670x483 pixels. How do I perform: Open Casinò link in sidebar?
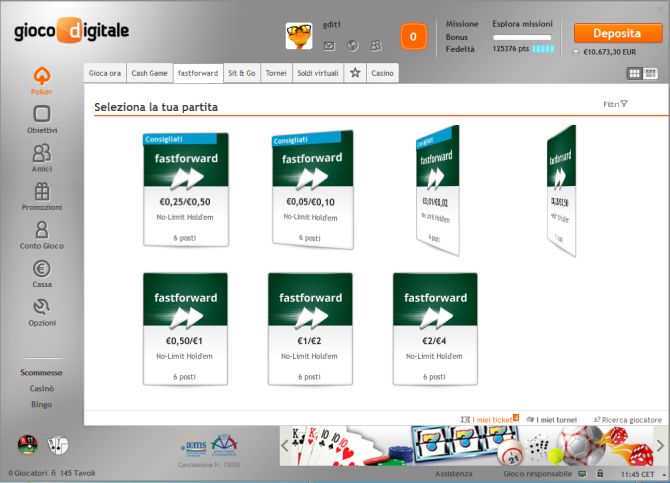click(41, 389)
